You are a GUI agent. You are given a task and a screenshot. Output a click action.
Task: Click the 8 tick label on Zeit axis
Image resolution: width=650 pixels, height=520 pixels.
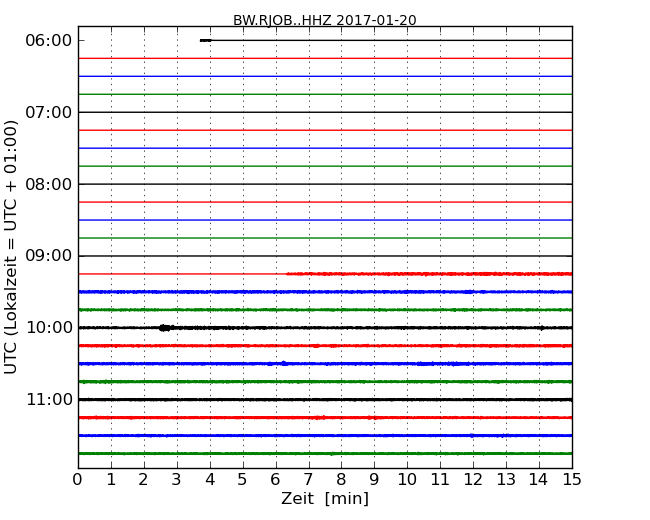point(341,480)
